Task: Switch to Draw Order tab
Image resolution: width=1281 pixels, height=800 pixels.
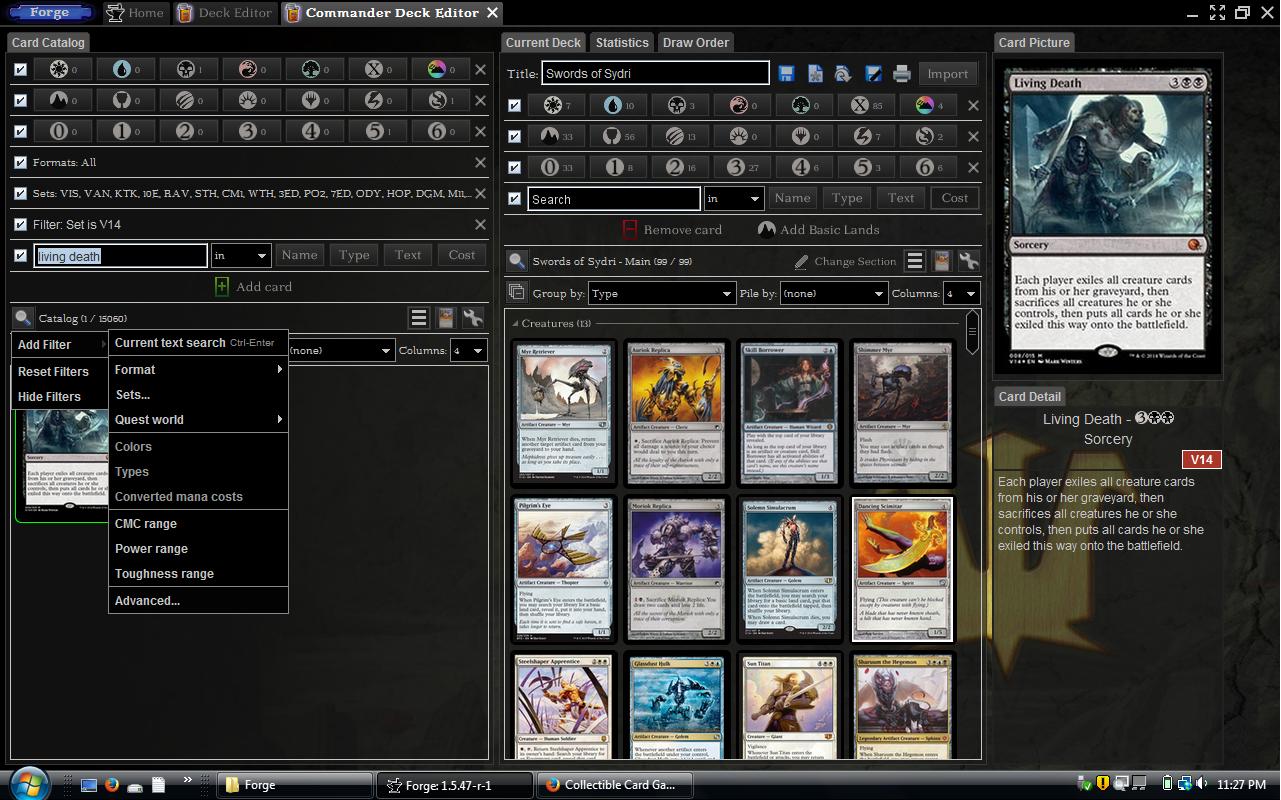Action: click(x=696, y=42)
